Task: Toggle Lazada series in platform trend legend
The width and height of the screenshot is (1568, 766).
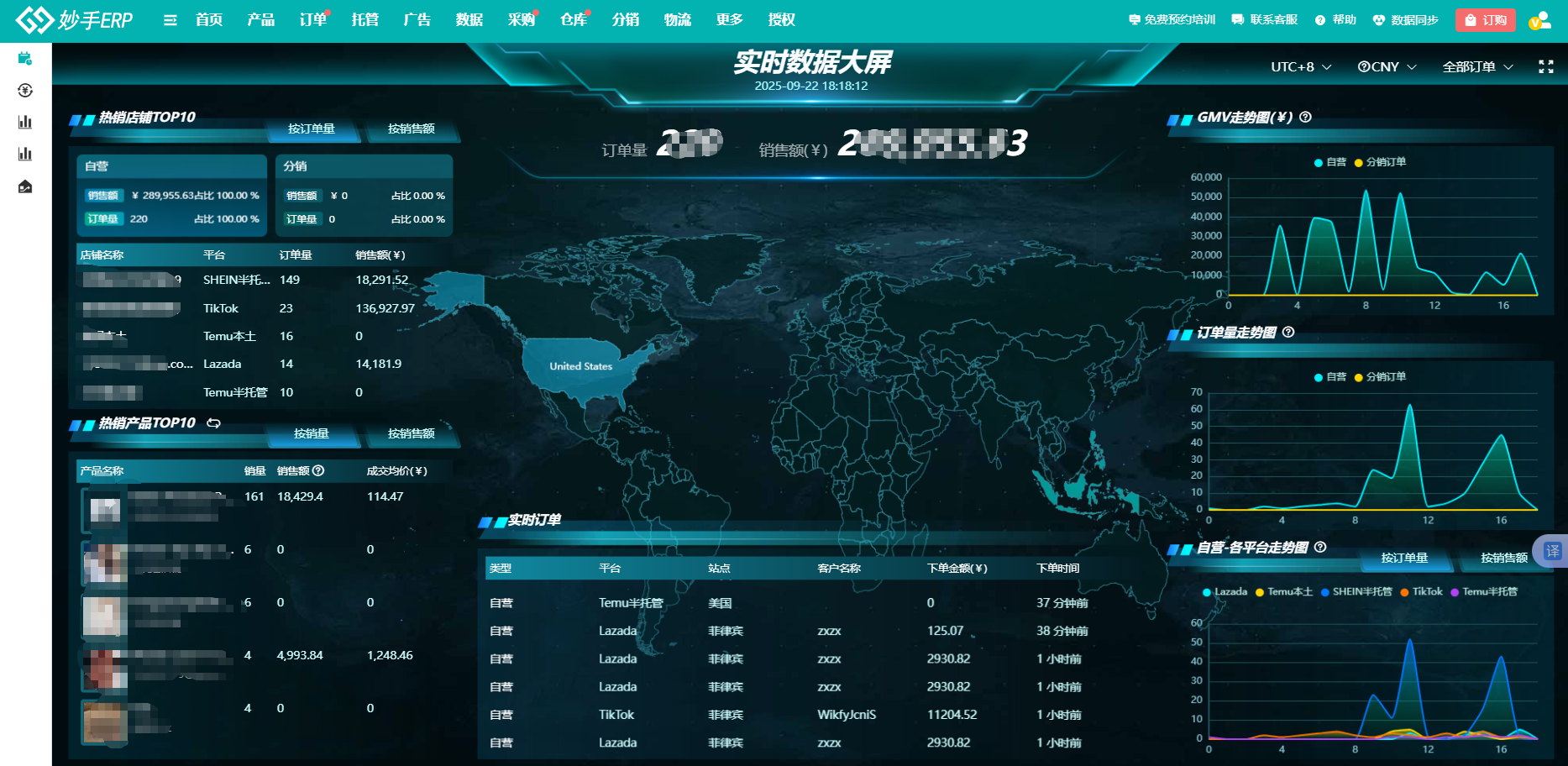Action: tap(1225, 591)
